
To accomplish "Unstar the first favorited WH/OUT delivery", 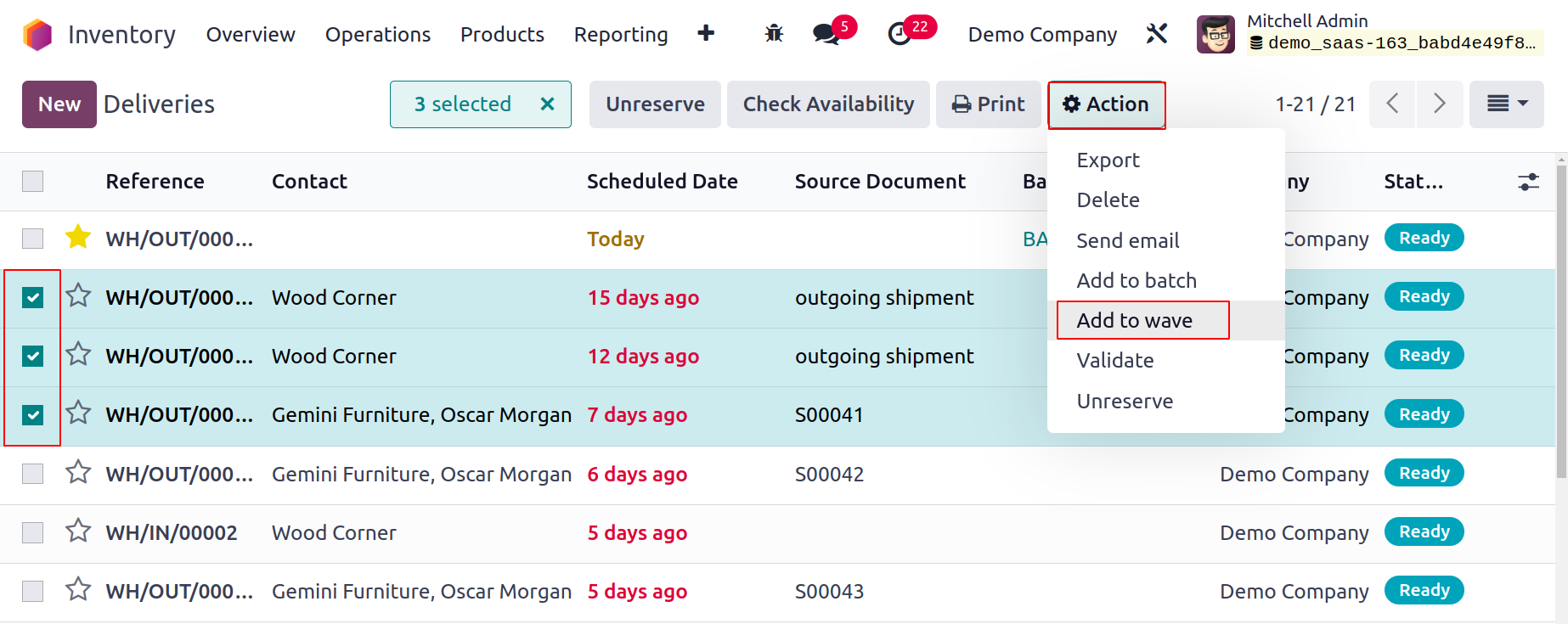I will point(78,238).
